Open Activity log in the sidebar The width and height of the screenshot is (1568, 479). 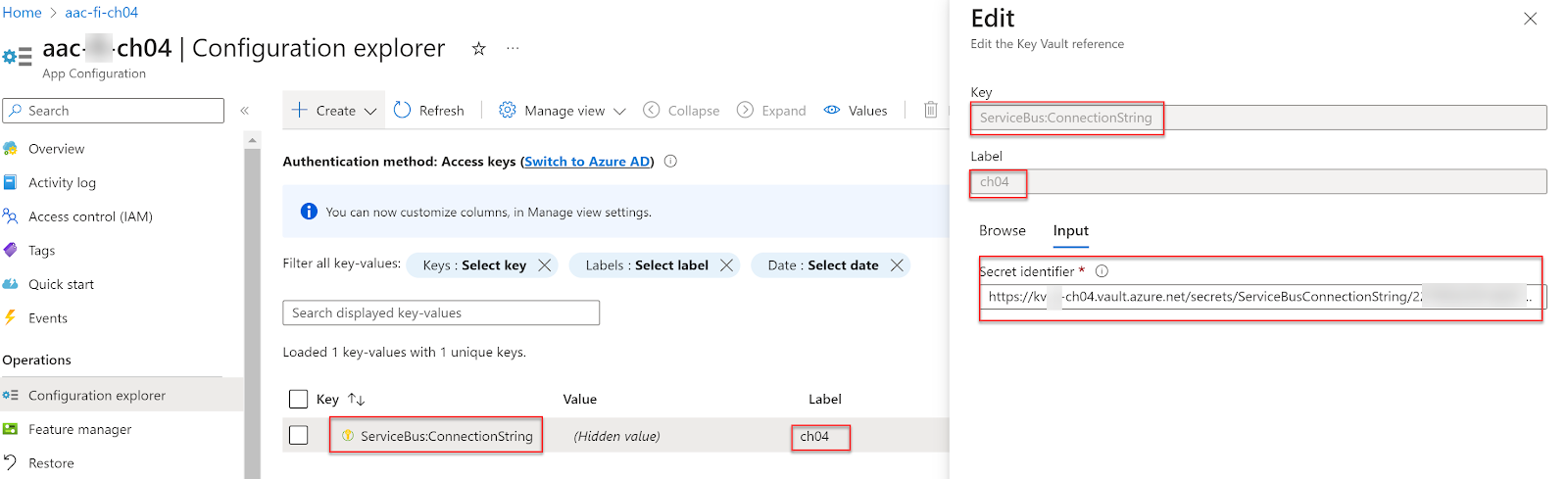62,182
